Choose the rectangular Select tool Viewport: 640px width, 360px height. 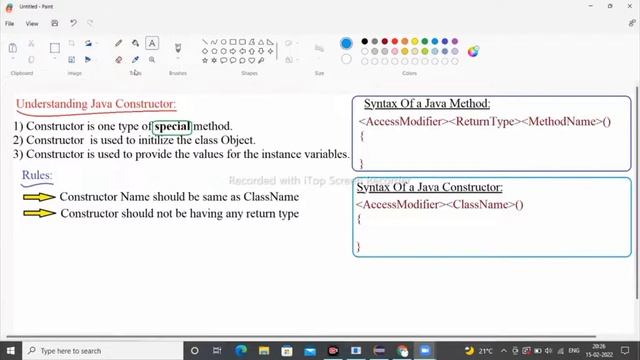coord(55,48)
